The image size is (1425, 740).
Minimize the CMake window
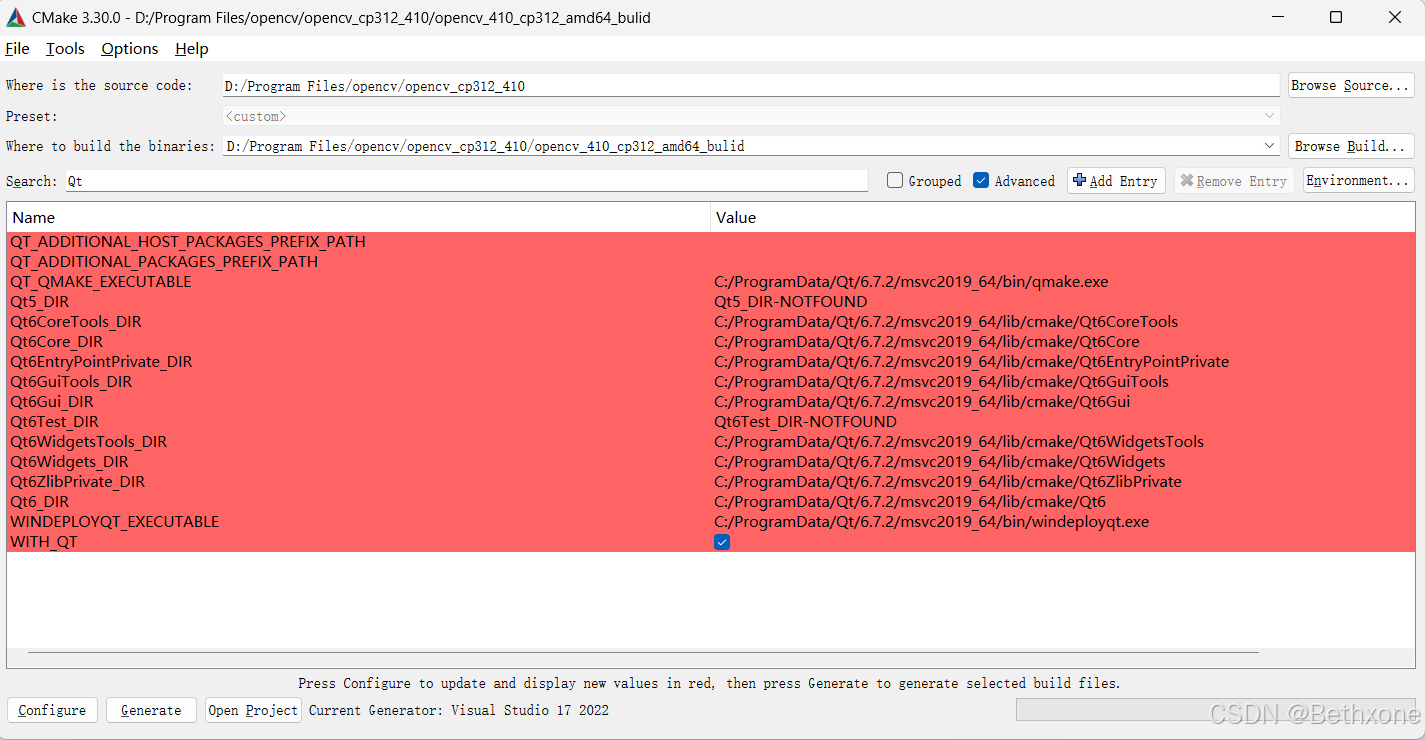pyautogui.click(x=1278, y=17)
